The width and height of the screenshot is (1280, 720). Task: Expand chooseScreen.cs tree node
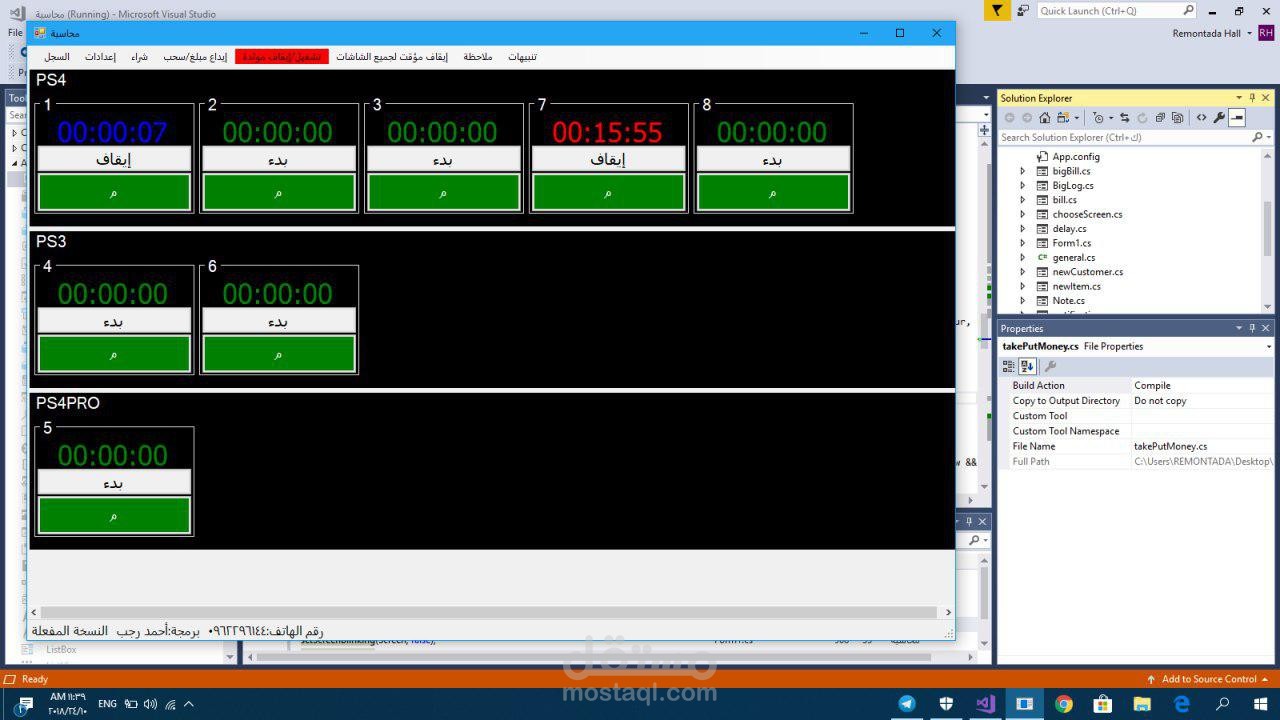coord(1022,214)
